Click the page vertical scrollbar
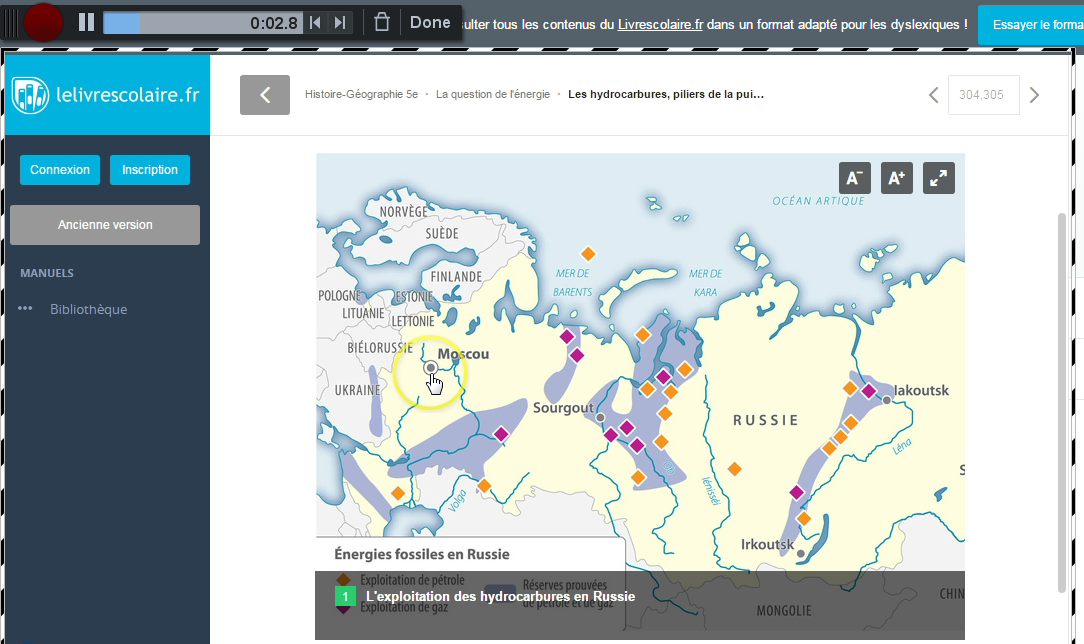 1062,402
